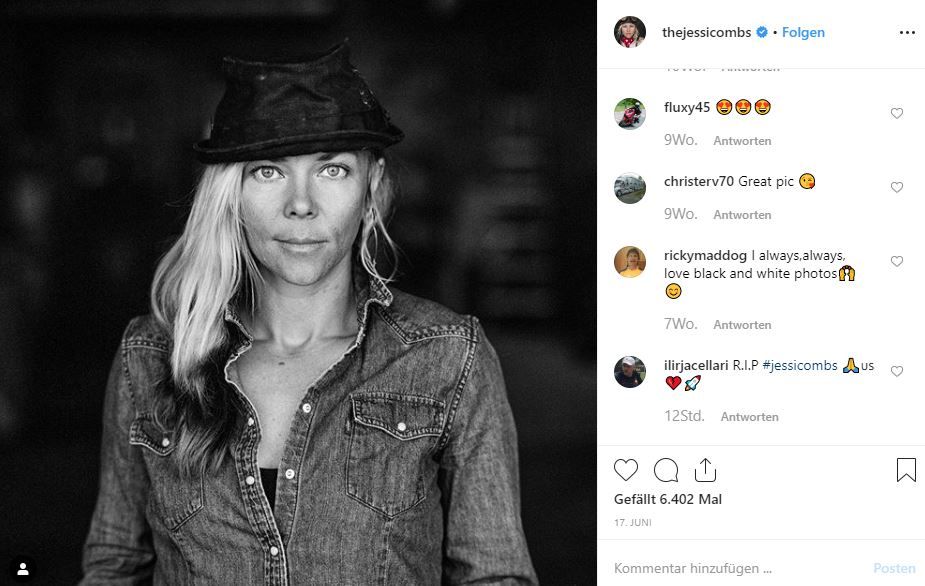
Task: Reply to fluxy45 via Antworten
Action: (742, 141)
